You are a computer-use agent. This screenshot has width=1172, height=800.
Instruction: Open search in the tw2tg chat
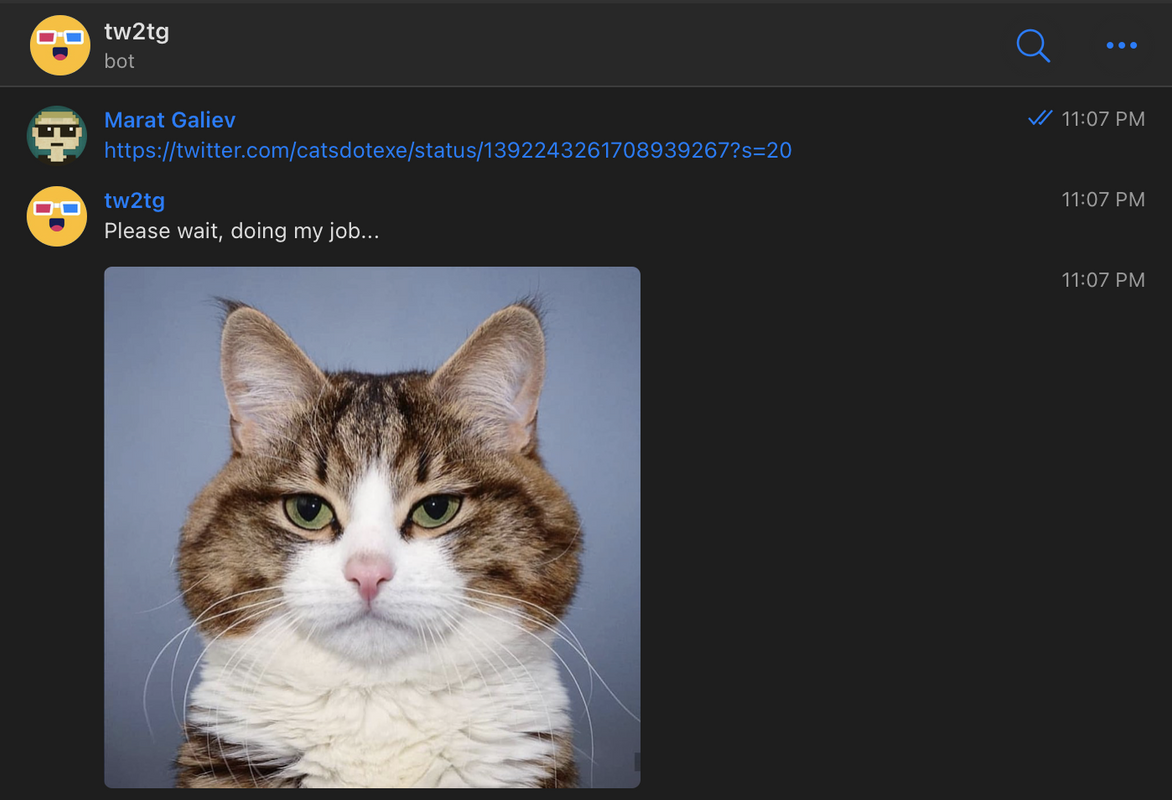(x=1033, y=46)
